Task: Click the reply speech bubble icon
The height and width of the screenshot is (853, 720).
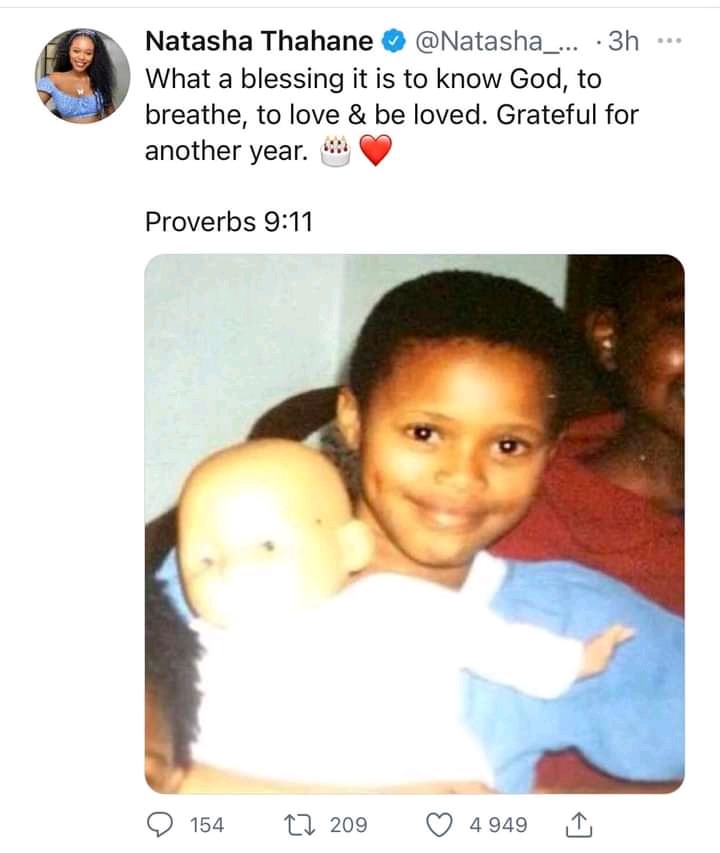Action: 160,825
